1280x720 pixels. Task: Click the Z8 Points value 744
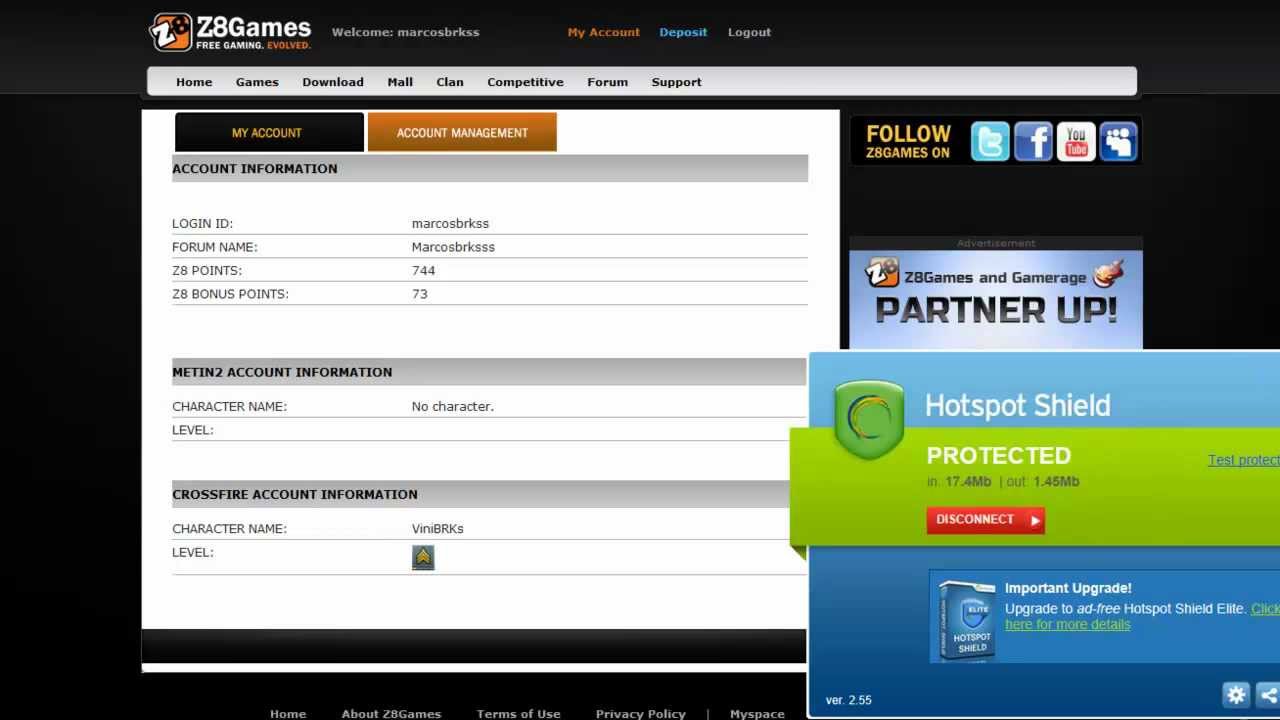[x=423, y=270]
